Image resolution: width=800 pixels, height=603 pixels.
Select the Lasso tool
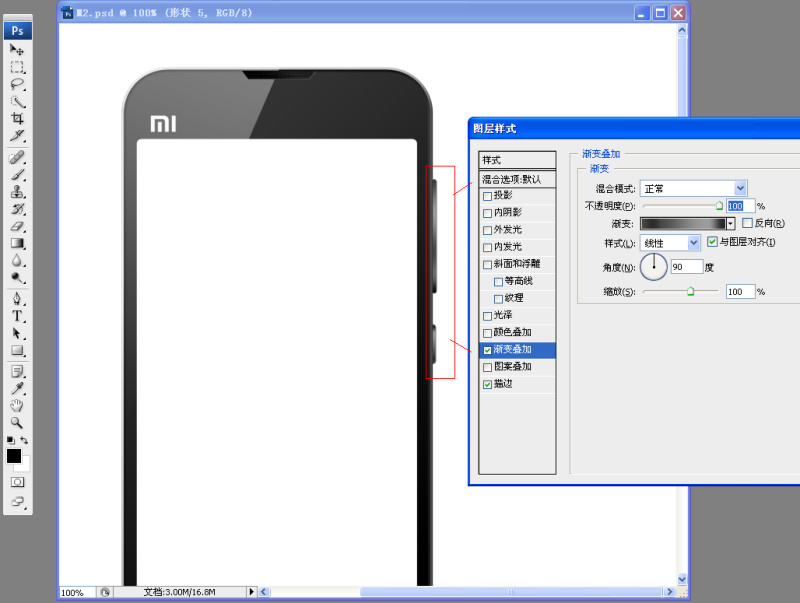point(17,84)
